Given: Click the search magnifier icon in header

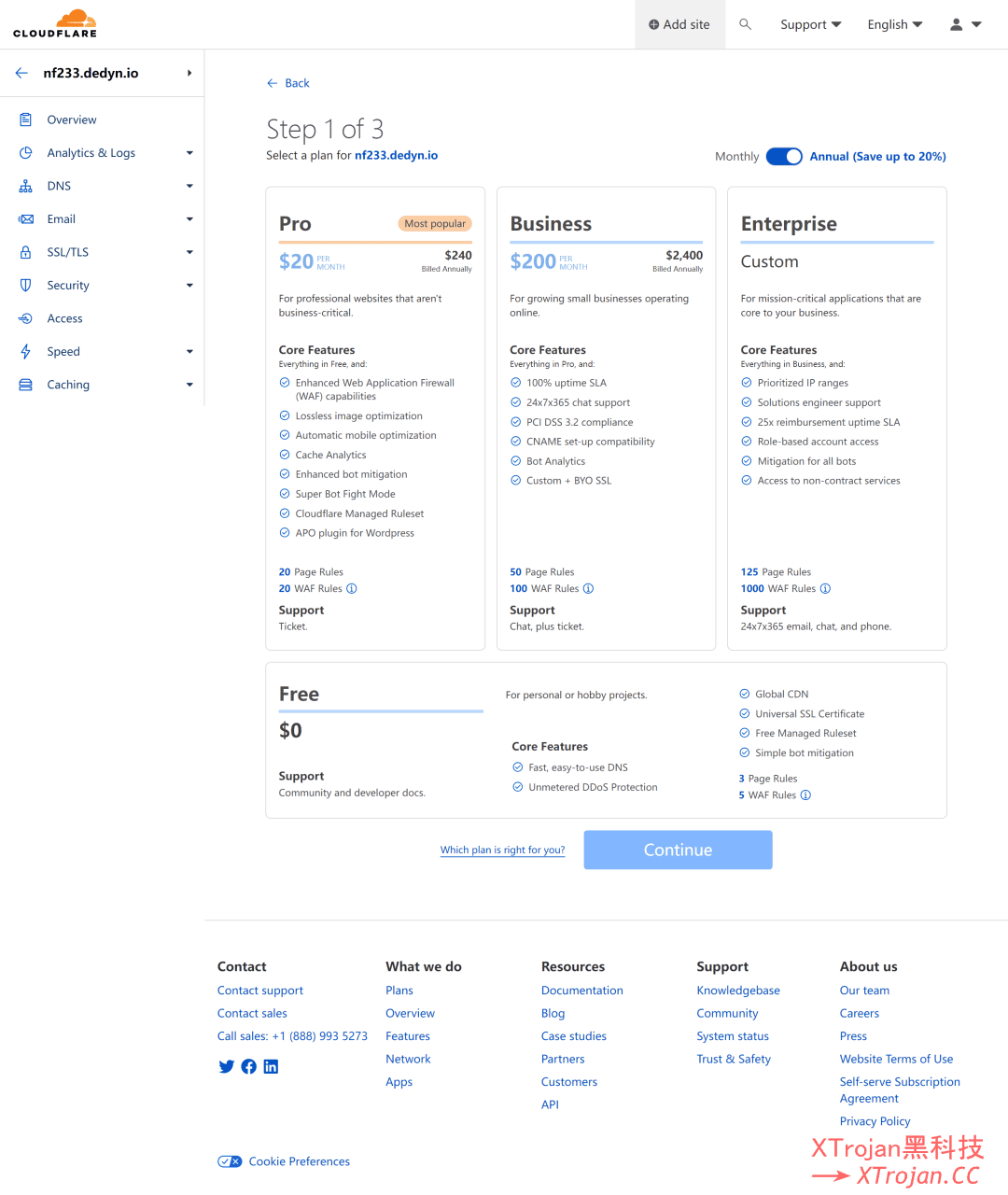Looking at the screenshot, I should pos(745,24).
